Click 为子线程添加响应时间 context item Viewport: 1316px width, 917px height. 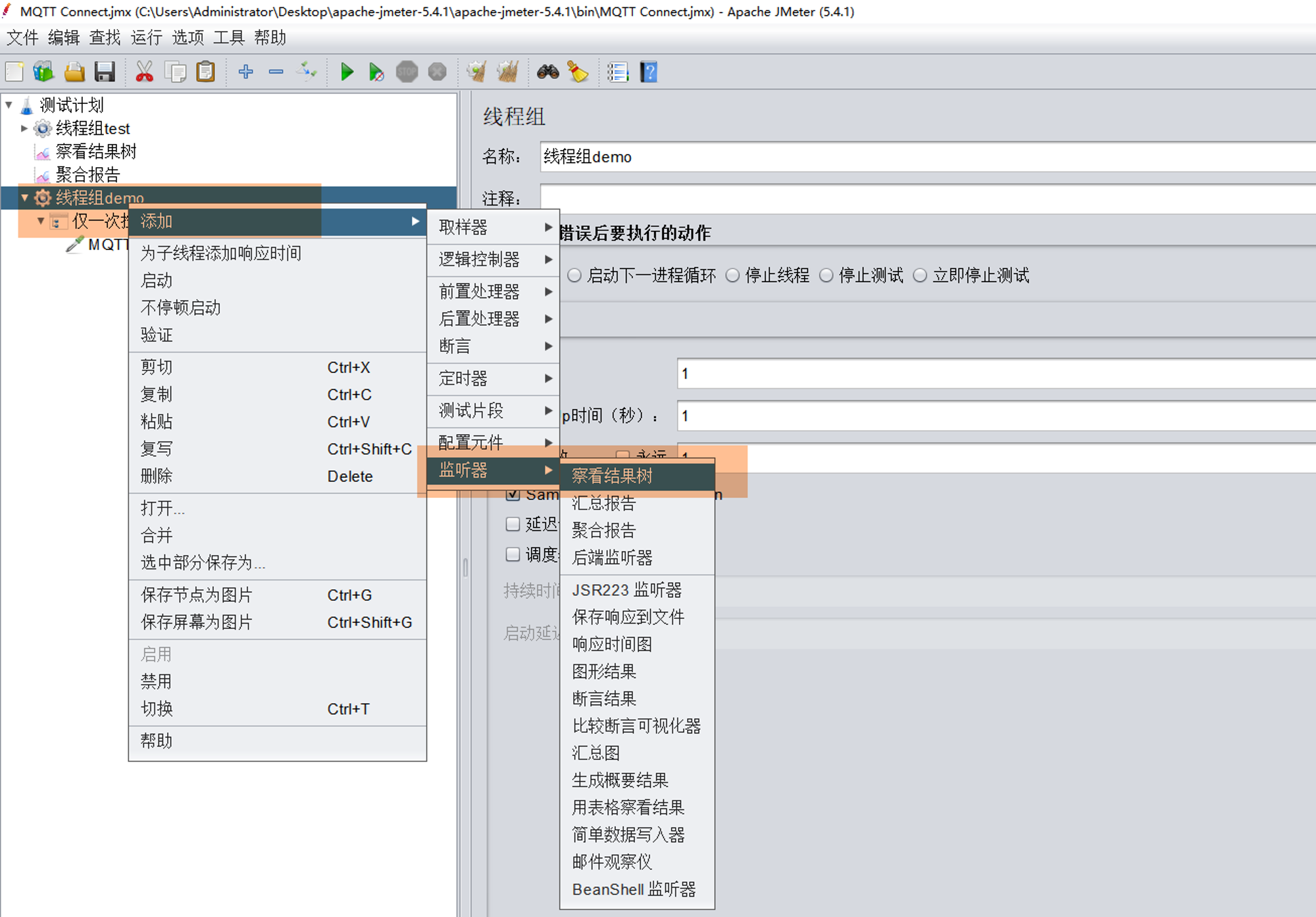pos(278,253)
